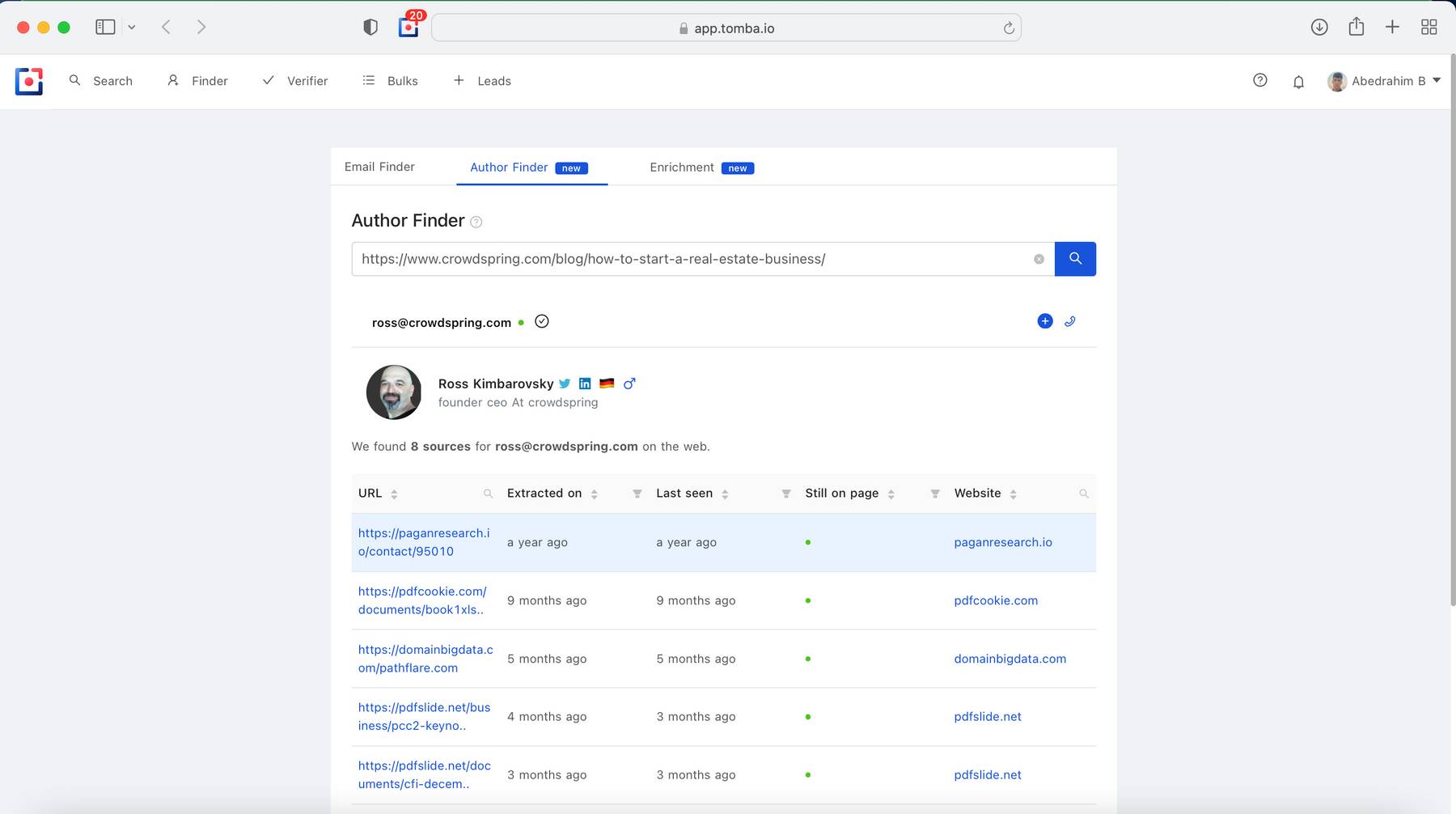Click the page vertical scrollbar
Viewport: 1456px width, 814px height.
pyautogui.click(x=1452, y=330)
